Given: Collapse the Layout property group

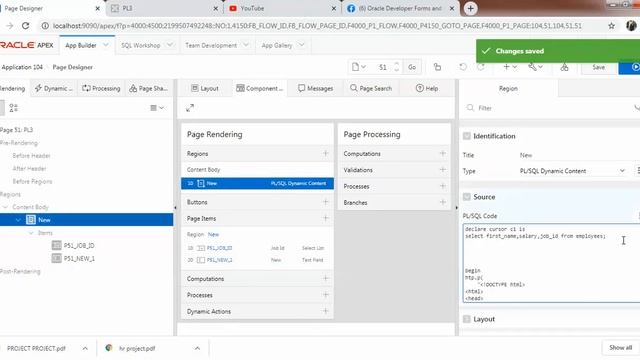Looking at the screenshot, I should 467,319.
